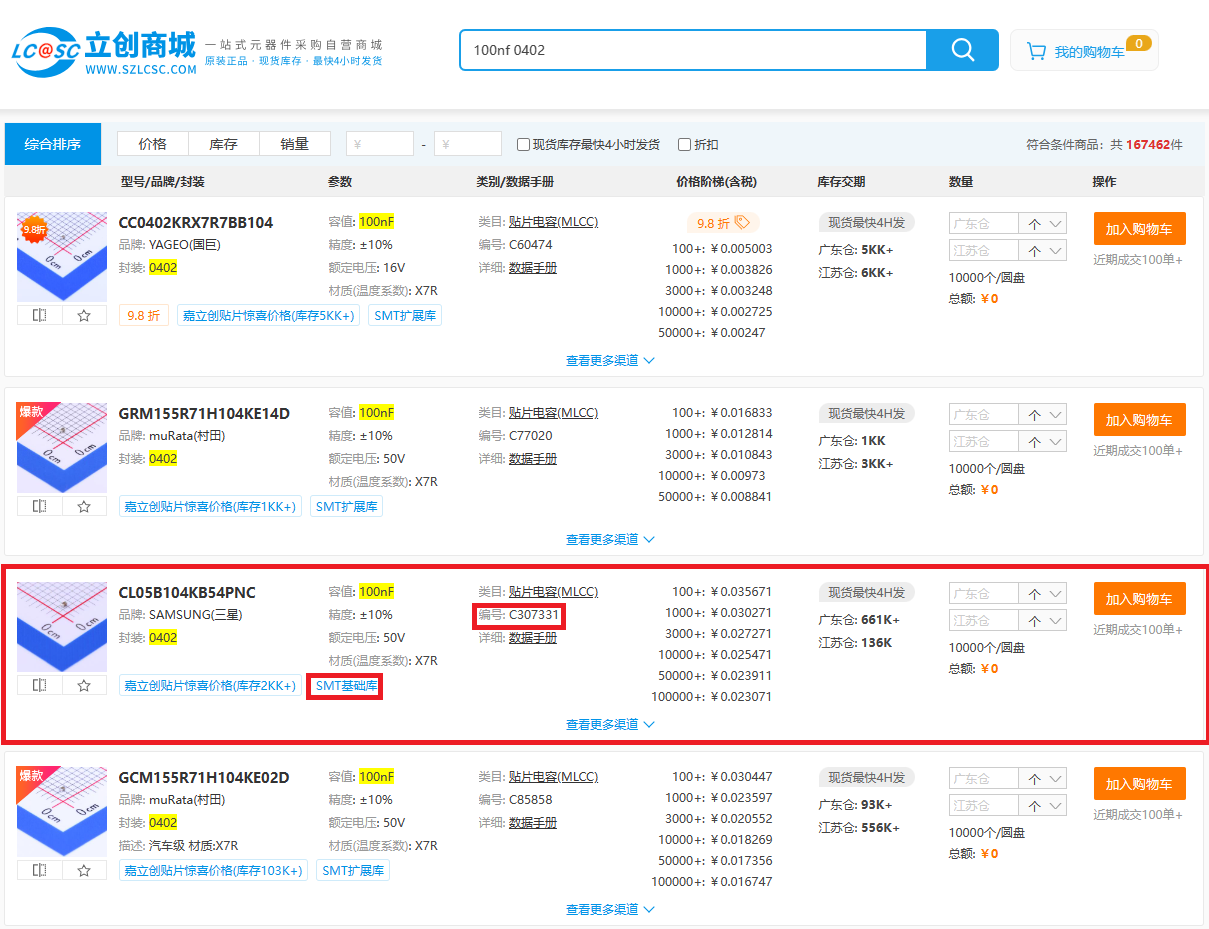Open 广东仓 unit dropdown for GCM155R71H104KE02D
The height and width of the screenshot is (929, 1209).
click(1043, 779)
